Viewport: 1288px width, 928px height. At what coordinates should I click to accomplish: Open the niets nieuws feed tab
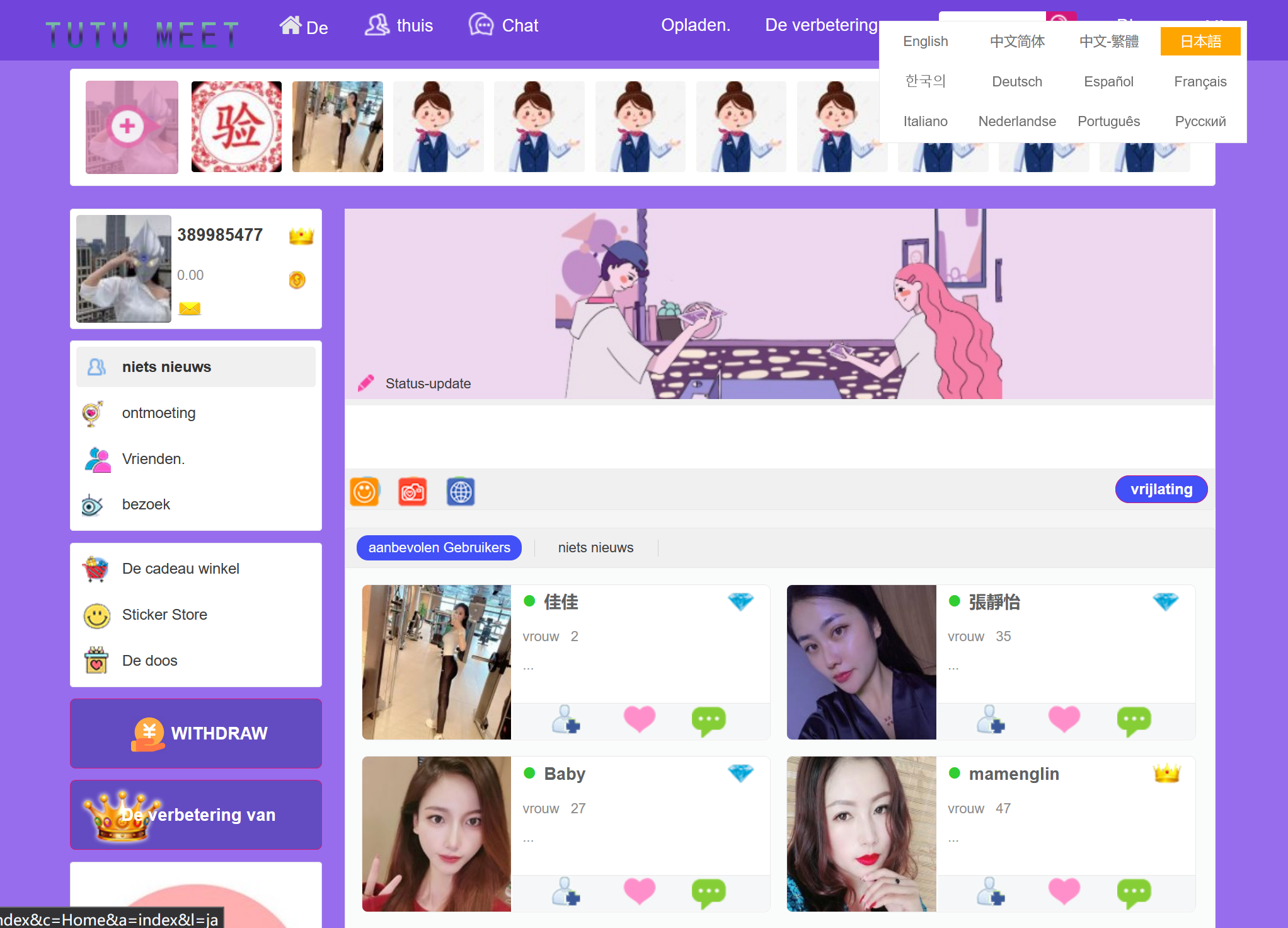pyautogui.click(x=595, y=547)
